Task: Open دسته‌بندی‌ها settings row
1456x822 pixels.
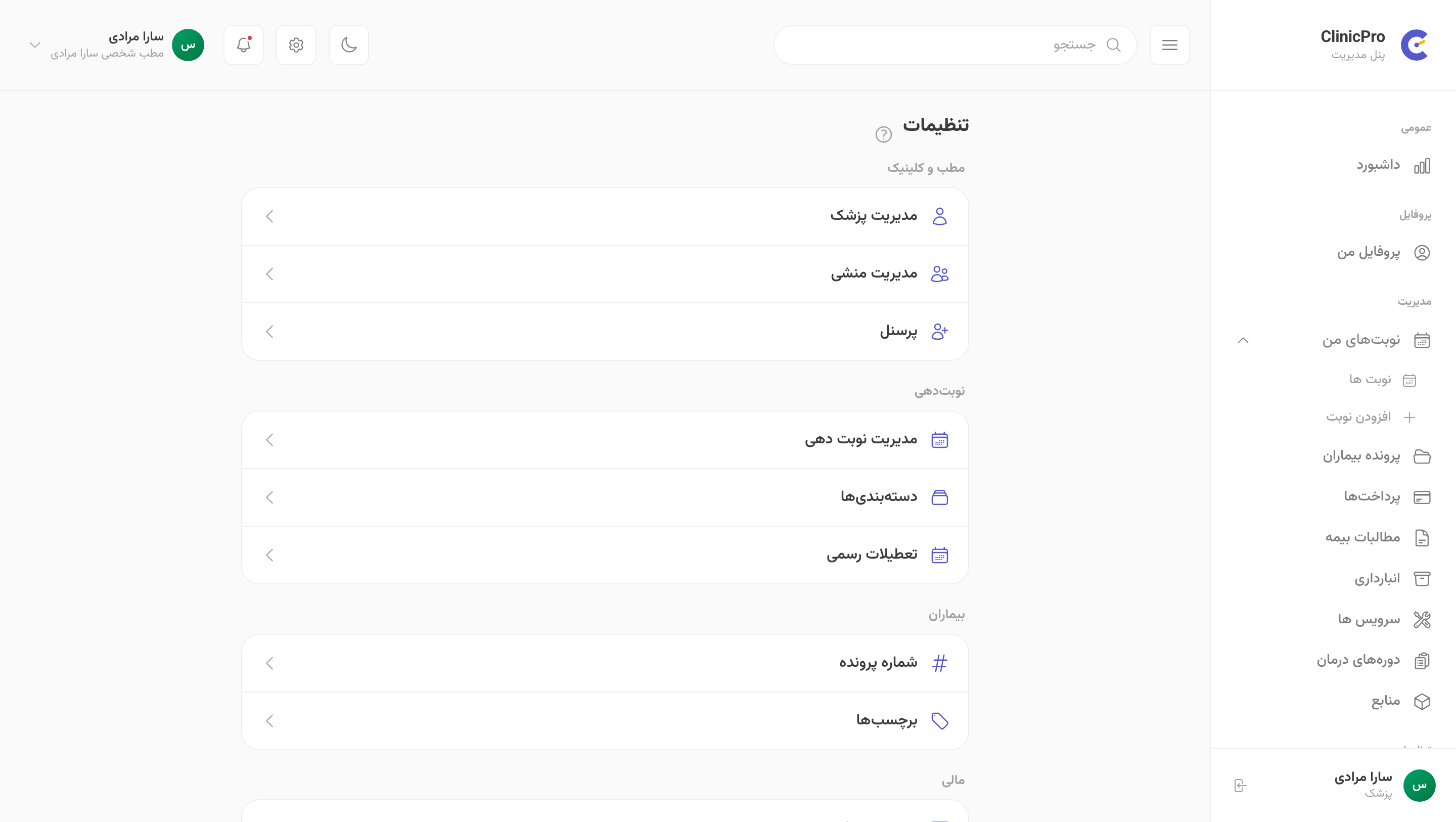Action: coord(605,497)
